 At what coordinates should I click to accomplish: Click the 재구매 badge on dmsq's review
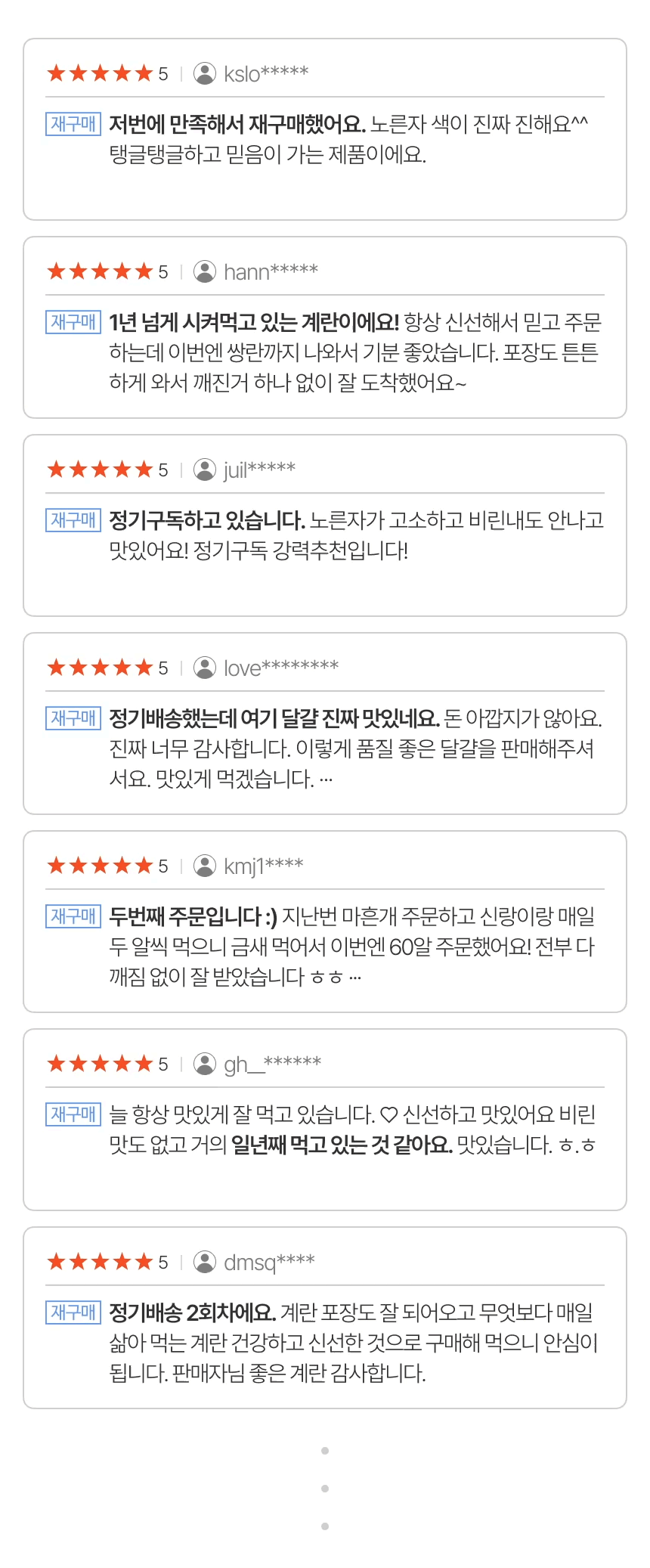pyautogui.click(x=73, y=1312)
